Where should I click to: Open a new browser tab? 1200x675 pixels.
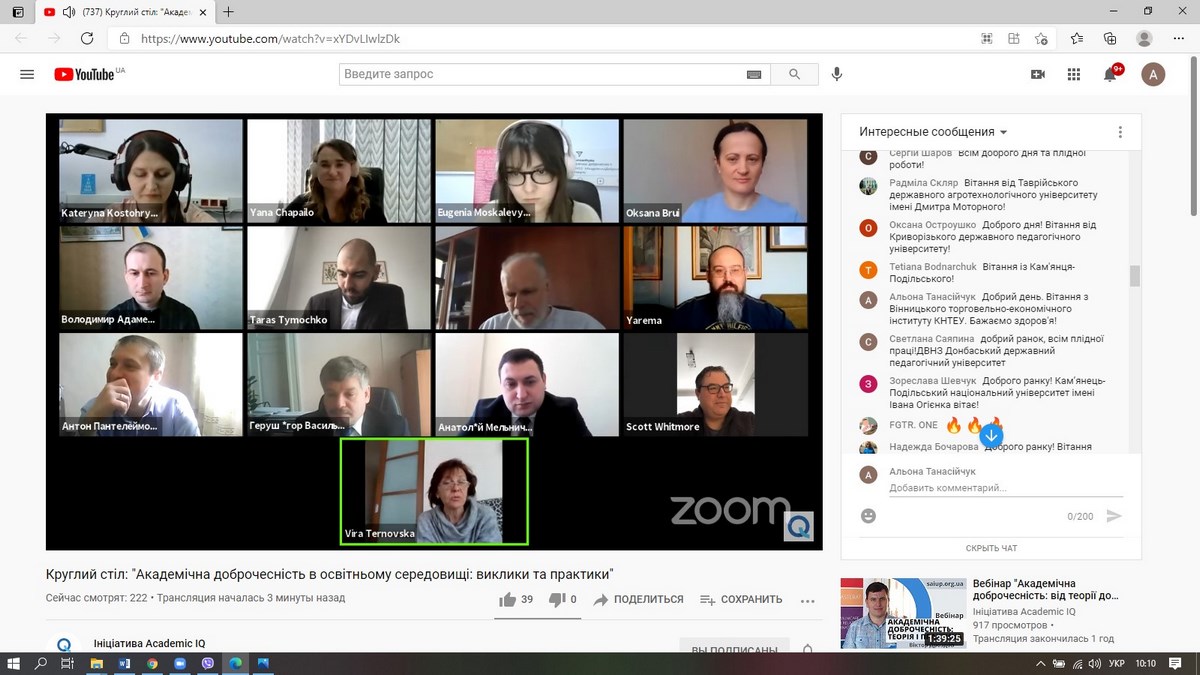click(228, 12)
